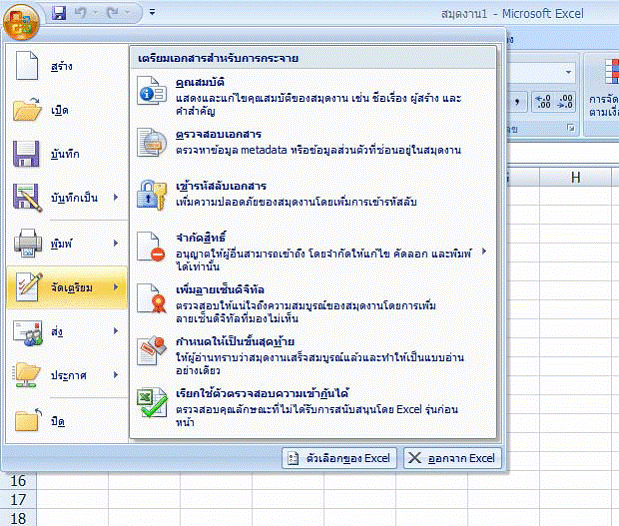Select the บันทึกเป็น menu item
Screen dimensions: 619x526
point(67,197)
